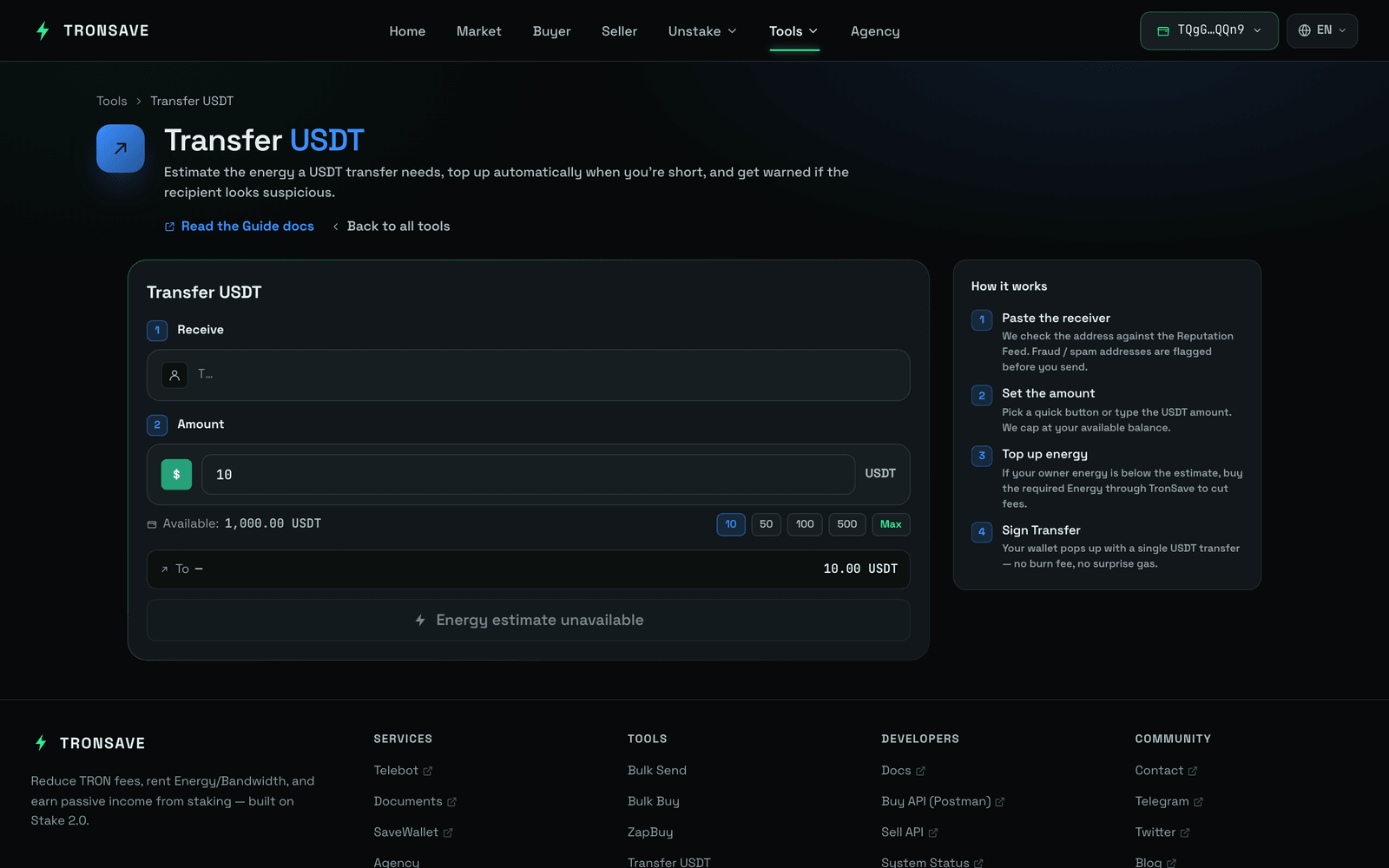
Task: Click the receiver address input field
Action: point(529,375)
